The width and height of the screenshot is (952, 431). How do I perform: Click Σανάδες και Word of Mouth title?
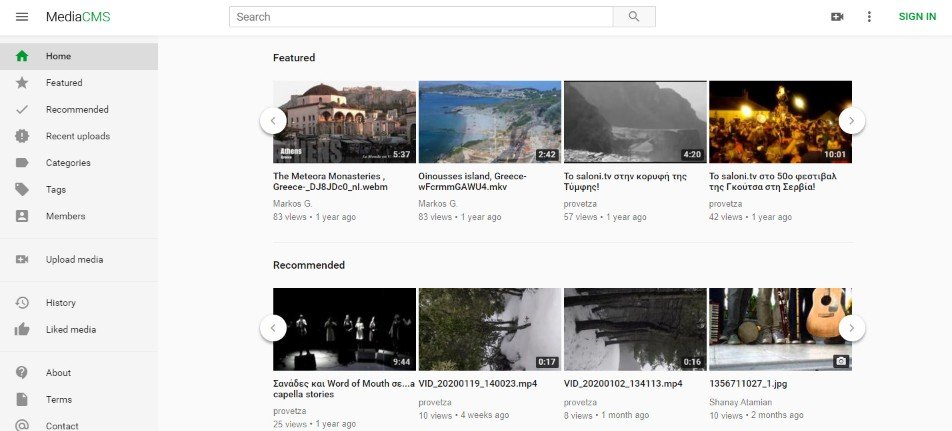point(344,389)
